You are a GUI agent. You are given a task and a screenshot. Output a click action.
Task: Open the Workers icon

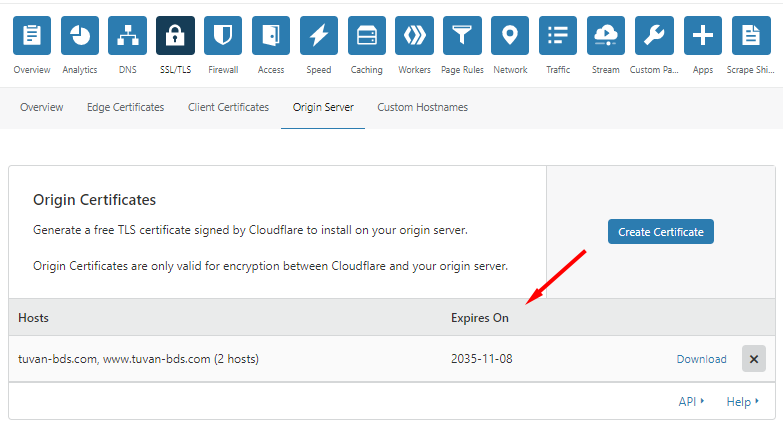click(414, 35)
